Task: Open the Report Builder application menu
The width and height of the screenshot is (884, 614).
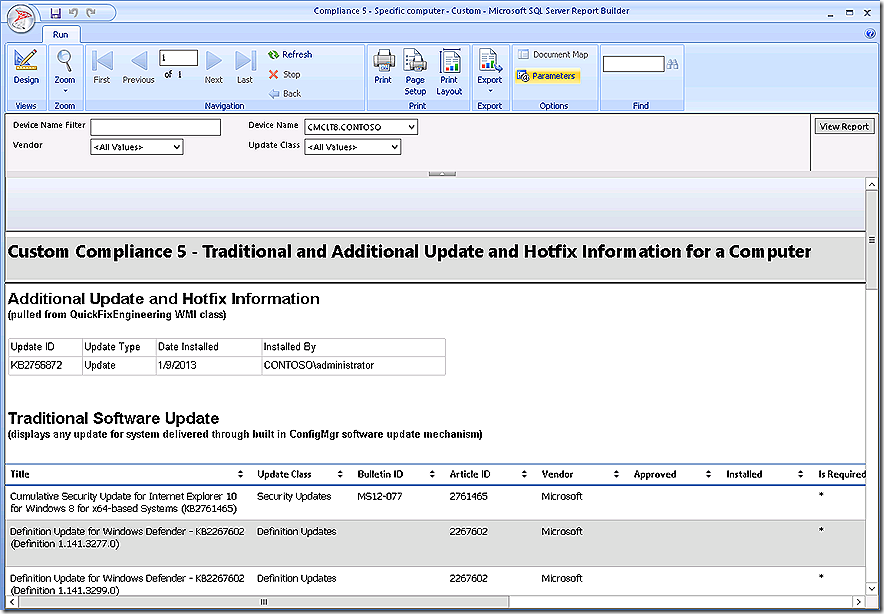Action: (20, 17)
